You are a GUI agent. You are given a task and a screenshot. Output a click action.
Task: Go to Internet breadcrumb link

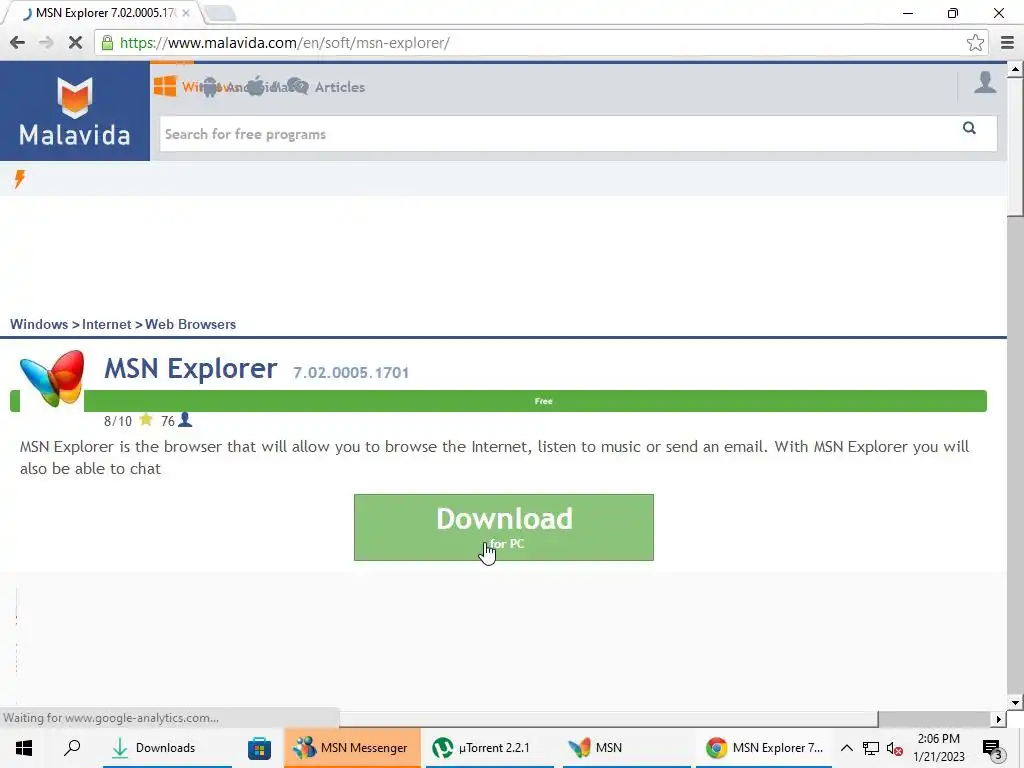tap(106, 325)
